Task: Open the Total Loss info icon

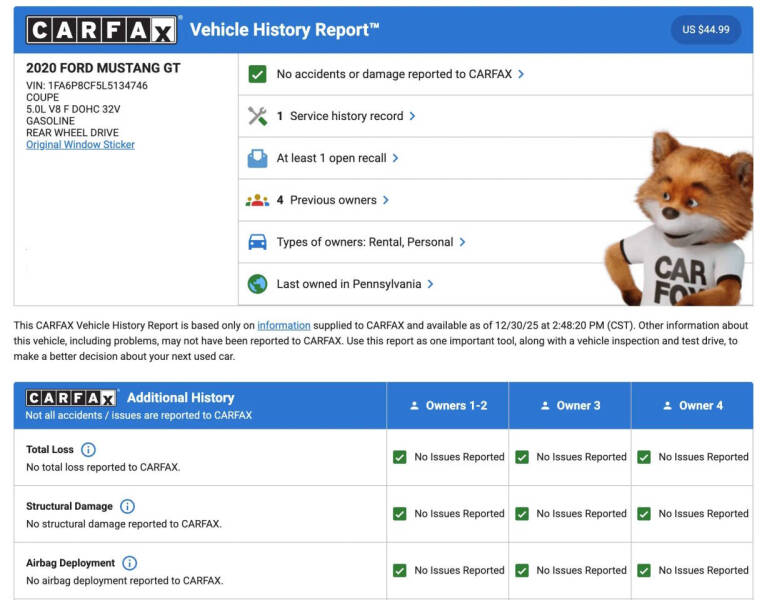Action: pos(89,450)
